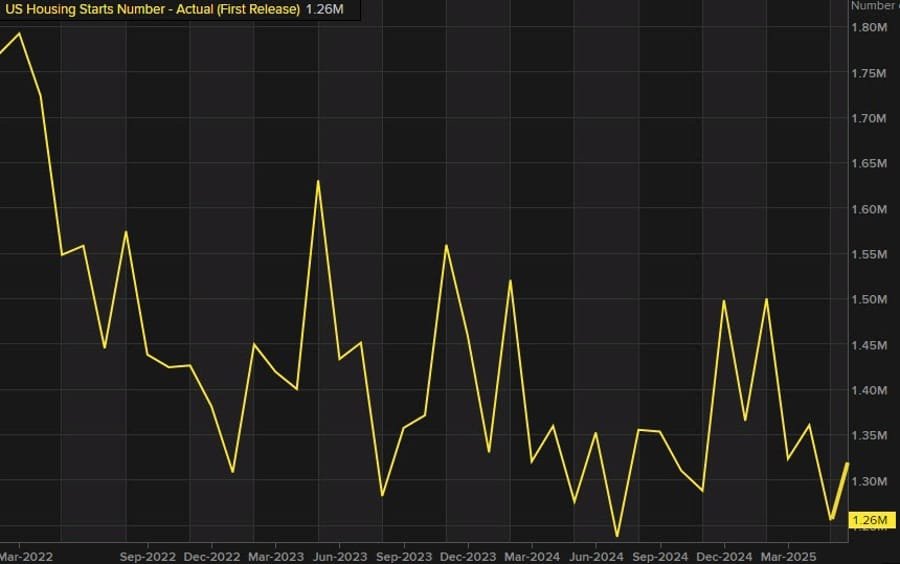Pick the Mar-2025 x-axis date label
The height and width of the screenshot is (564, 900).
[788, 553]
